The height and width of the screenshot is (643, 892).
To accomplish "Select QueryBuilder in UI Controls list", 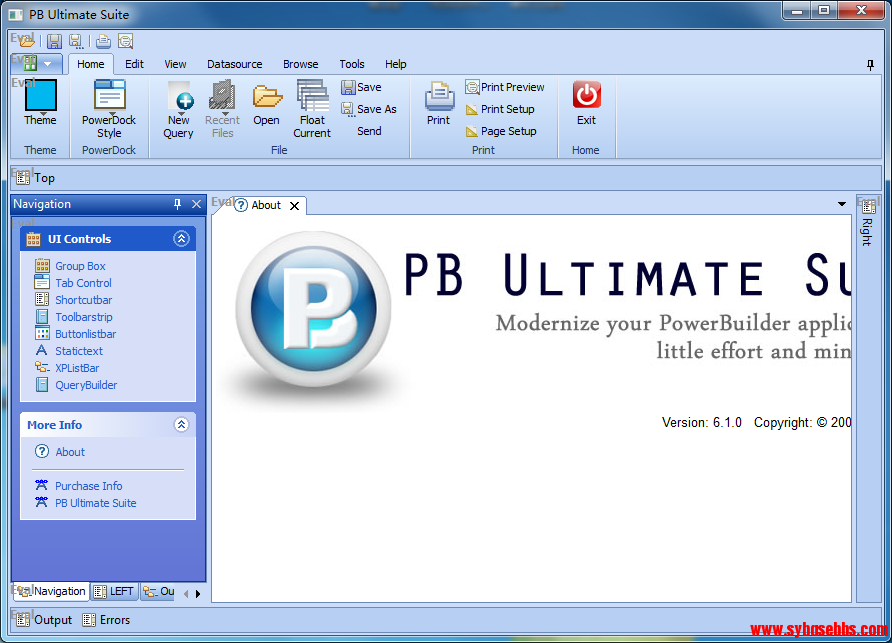I will pyautogui.click(x=86, y=385).
